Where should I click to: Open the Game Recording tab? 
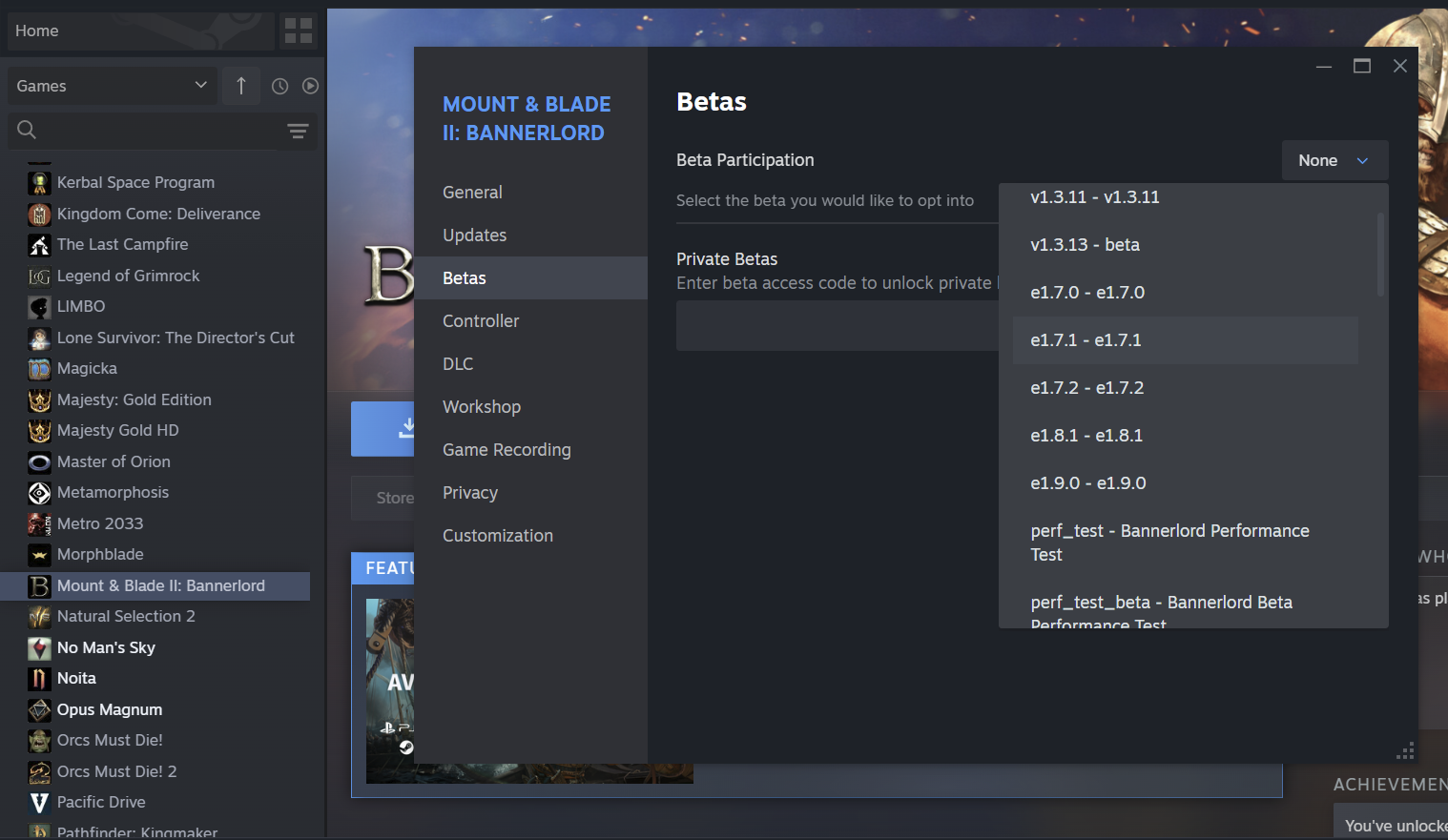[x=530, y=450]
